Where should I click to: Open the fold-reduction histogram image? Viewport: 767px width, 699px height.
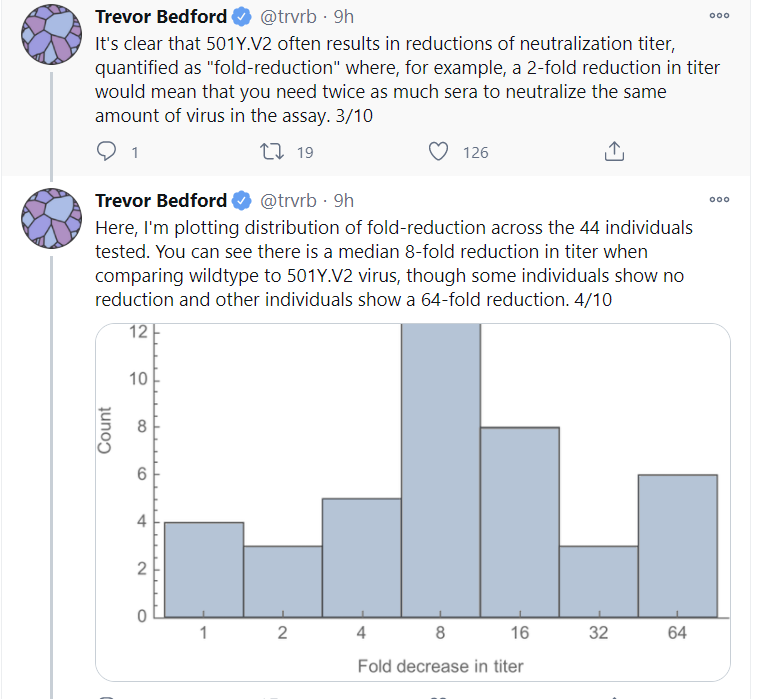(x=412, y=500)
